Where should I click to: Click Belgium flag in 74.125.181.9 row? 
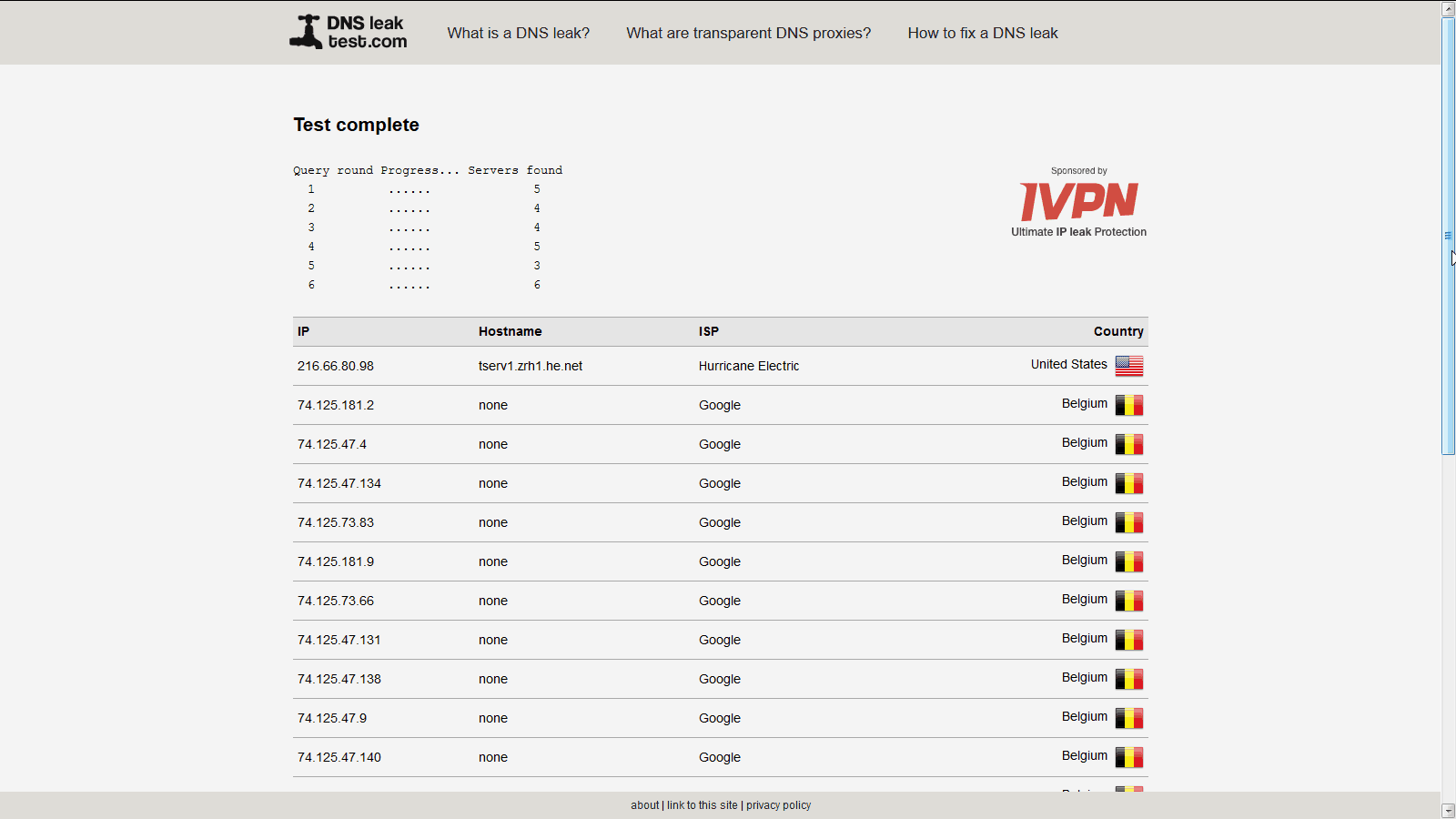[x=1129, y=561]
